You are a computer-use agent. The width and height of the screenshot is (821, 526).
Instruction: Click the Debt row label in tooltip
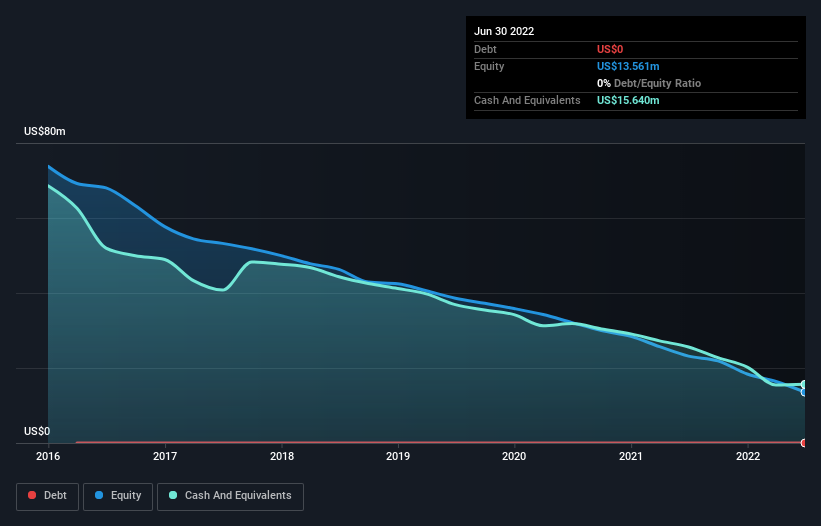click(485, 49)
